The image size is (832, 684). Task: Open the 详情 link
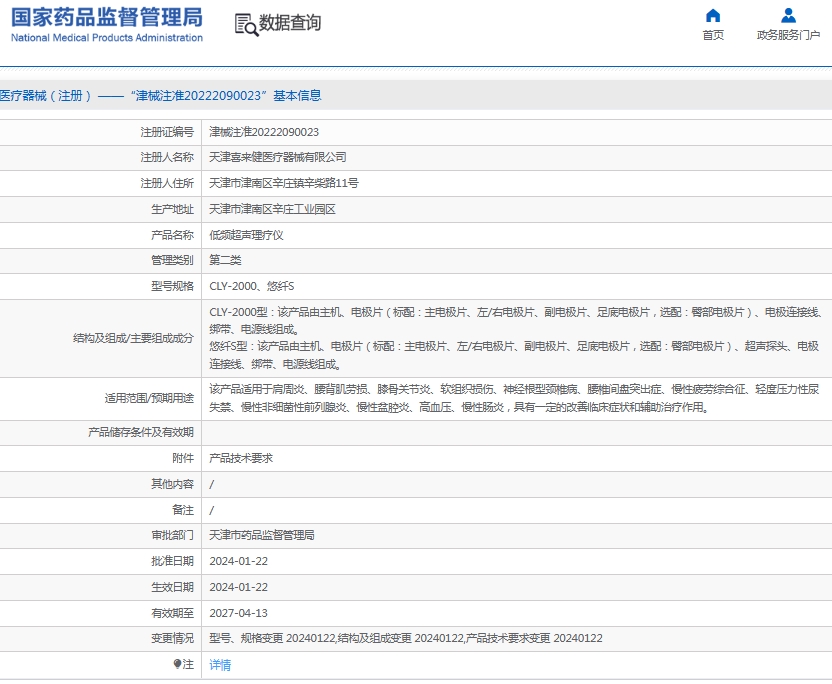coord(220,665)
